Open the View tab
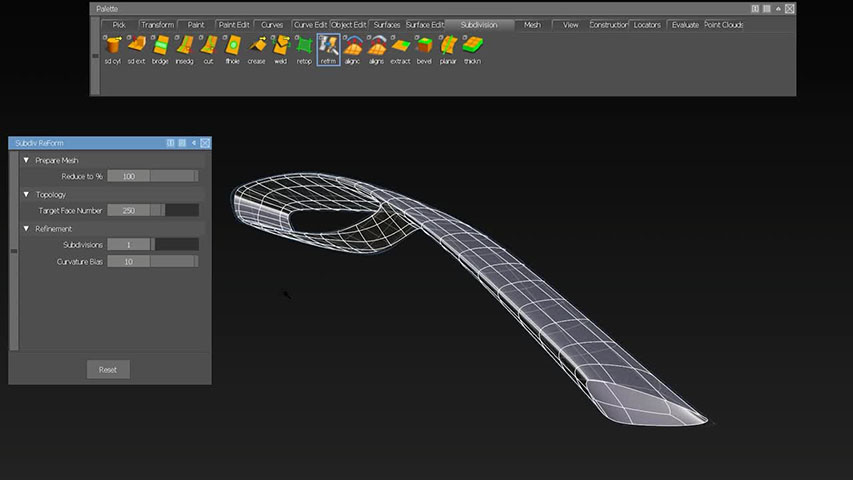The width and height of the screenshot is (853, 480). click(x=570, y=24)
